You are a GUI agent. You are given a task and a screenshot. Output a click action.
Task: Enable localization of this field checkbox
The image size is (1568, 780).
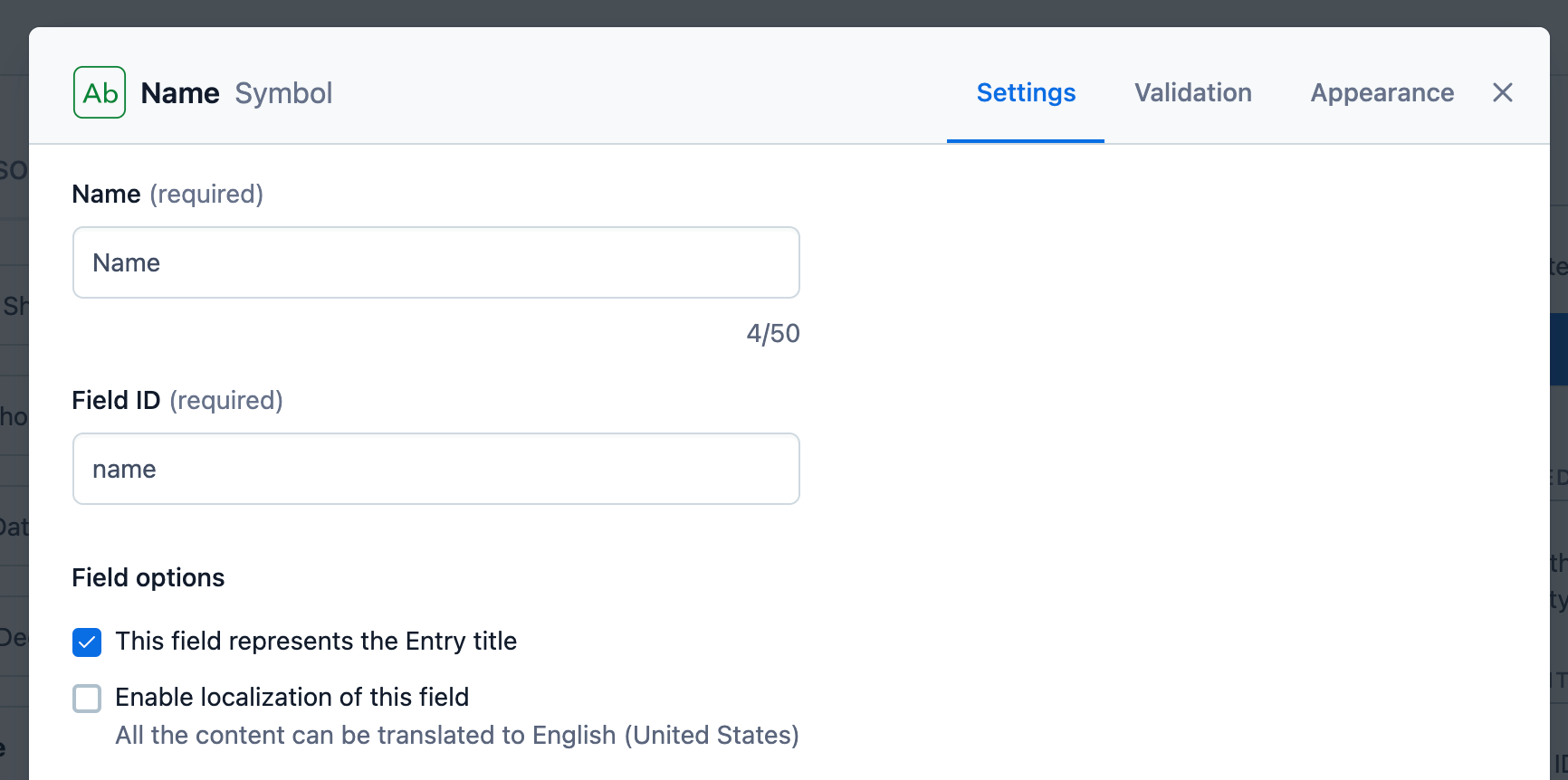(x=87, y=699)
